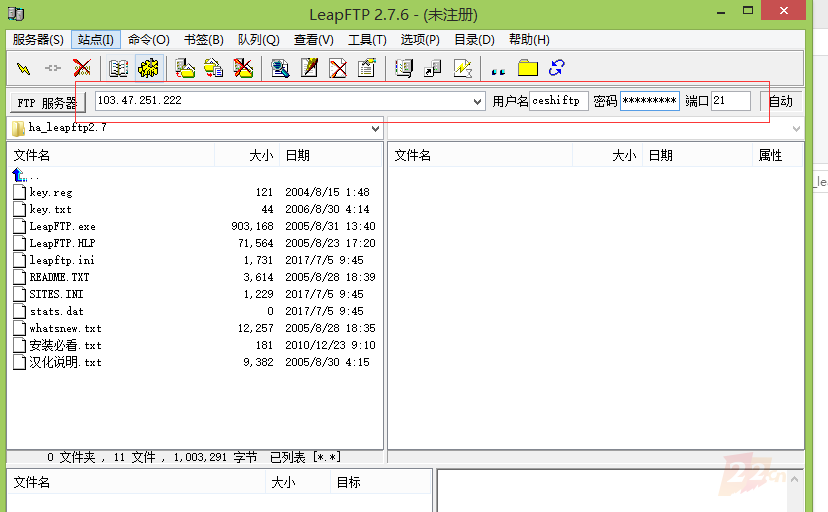Click the shortcut arrow icon
This screenshot has height=512, width=828.
pyautogui.click(x=433, y=68)
